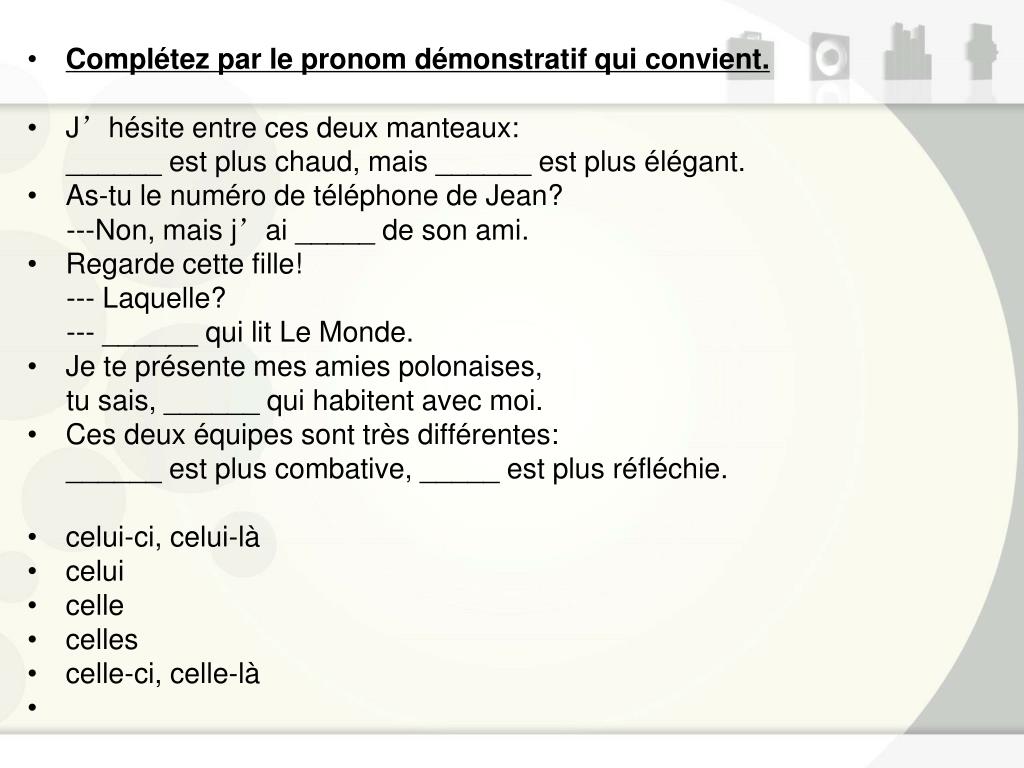Select the answer 'celle-ci, celle-là'

[x=163, y=674]
